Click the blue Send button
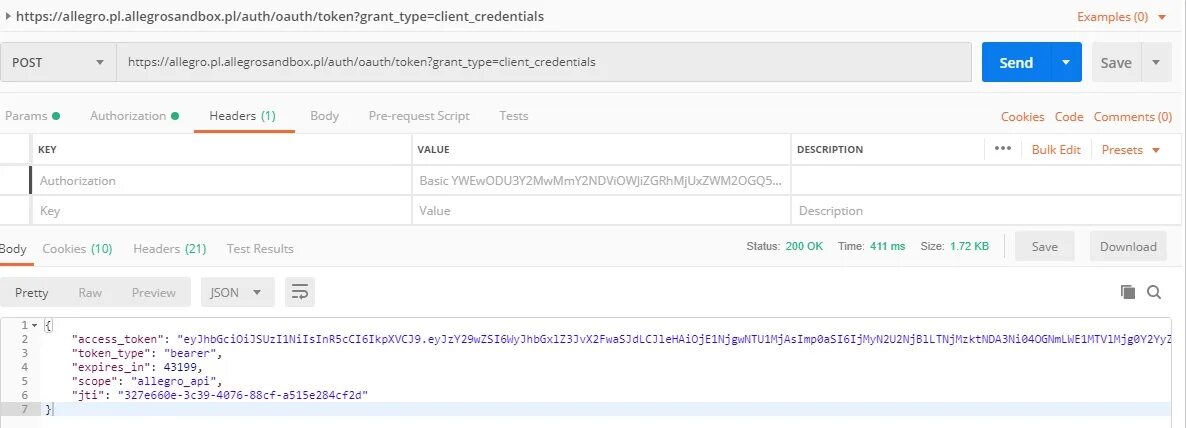 pyautogui.click(x=1015, y=62)
